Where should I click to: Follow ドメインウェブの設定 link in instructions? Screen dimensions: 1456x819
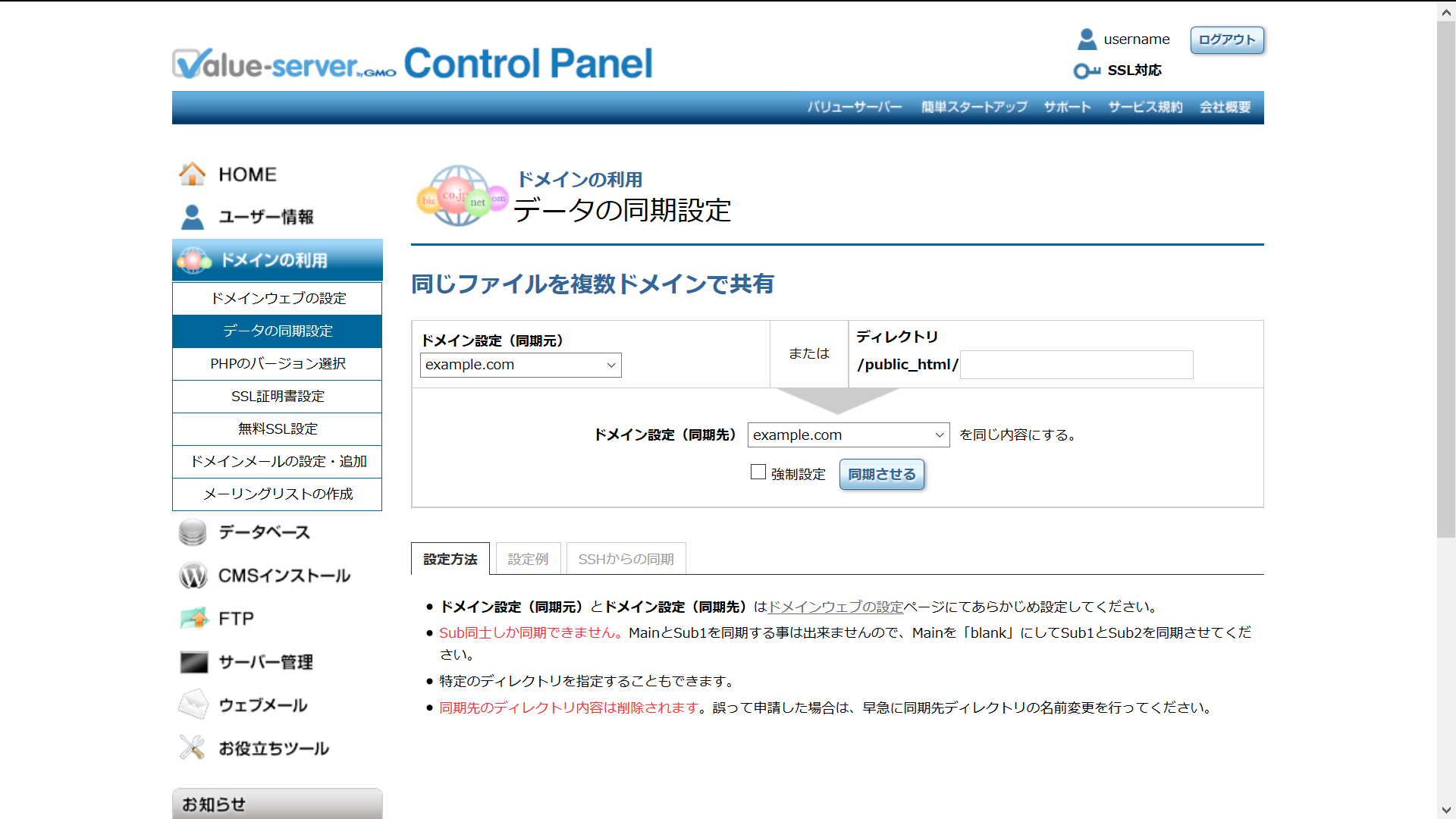coord(836,607)
